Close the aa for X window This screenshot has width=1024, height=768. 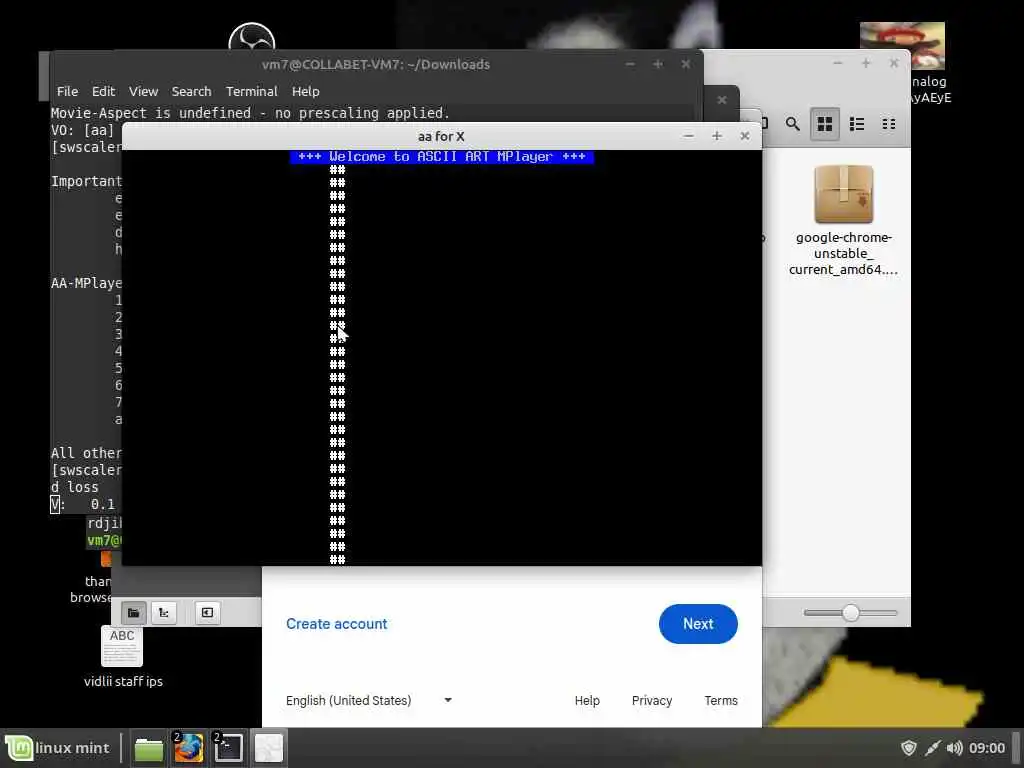pyautogui.click(x=744, y=136)
